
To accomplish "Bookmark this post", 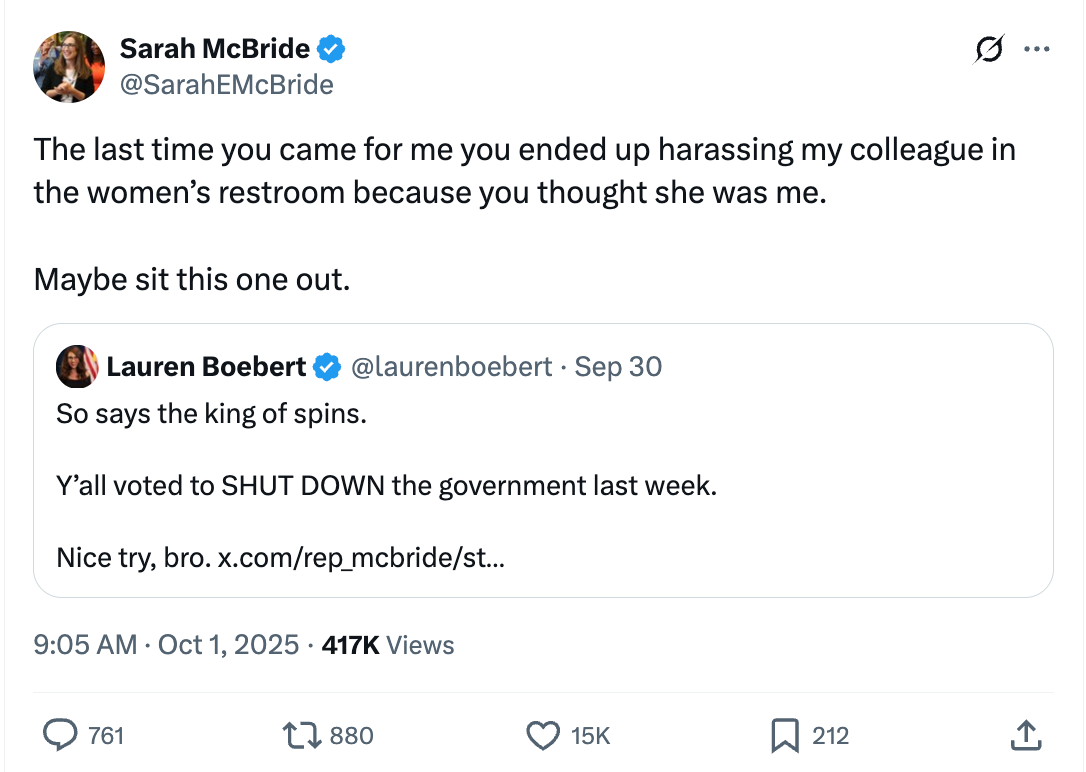I will (785, 737).
